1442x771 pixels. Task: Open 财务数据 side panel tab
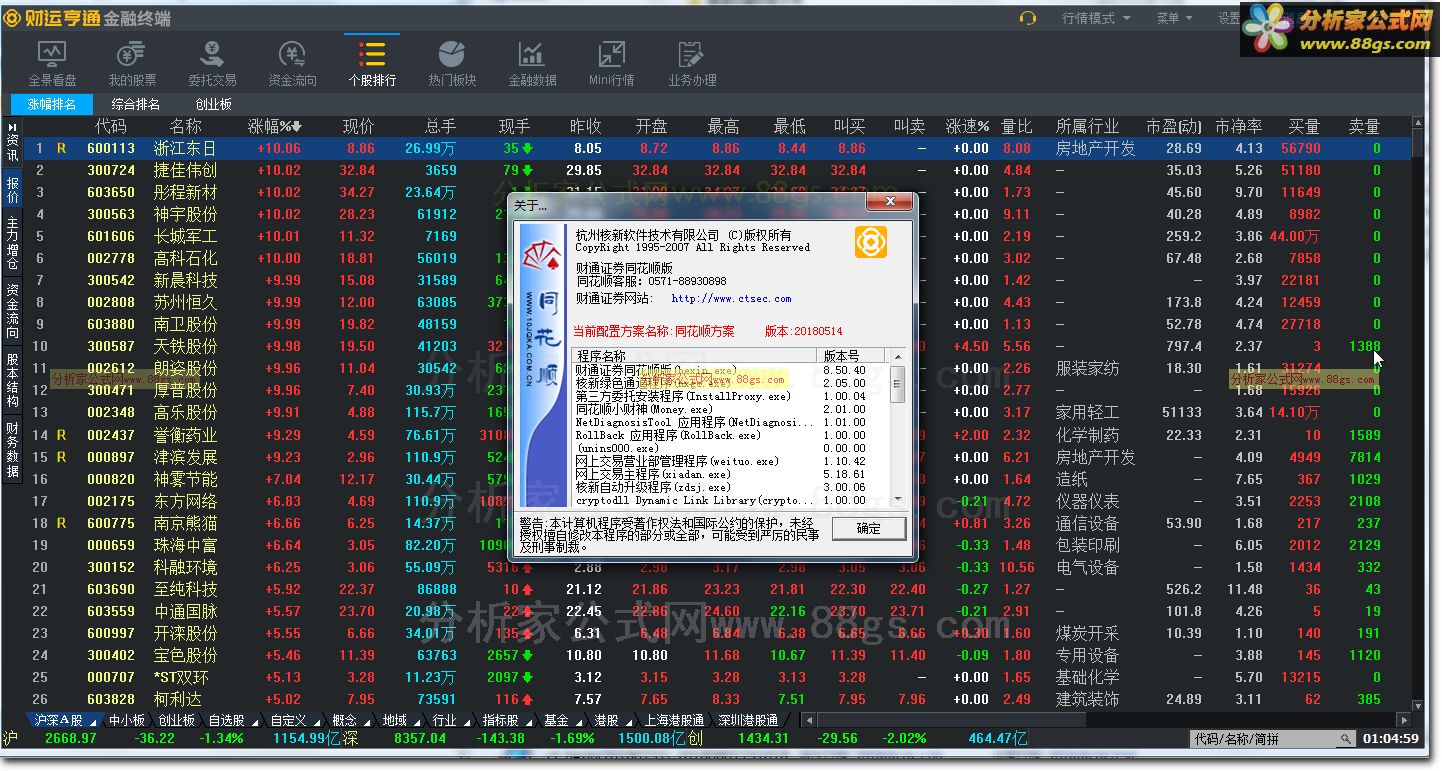tap(13, 450)
